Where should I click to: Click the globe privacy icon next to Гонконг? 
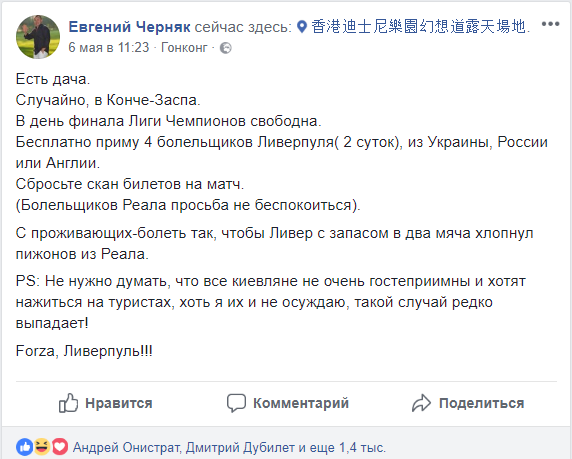225,48
